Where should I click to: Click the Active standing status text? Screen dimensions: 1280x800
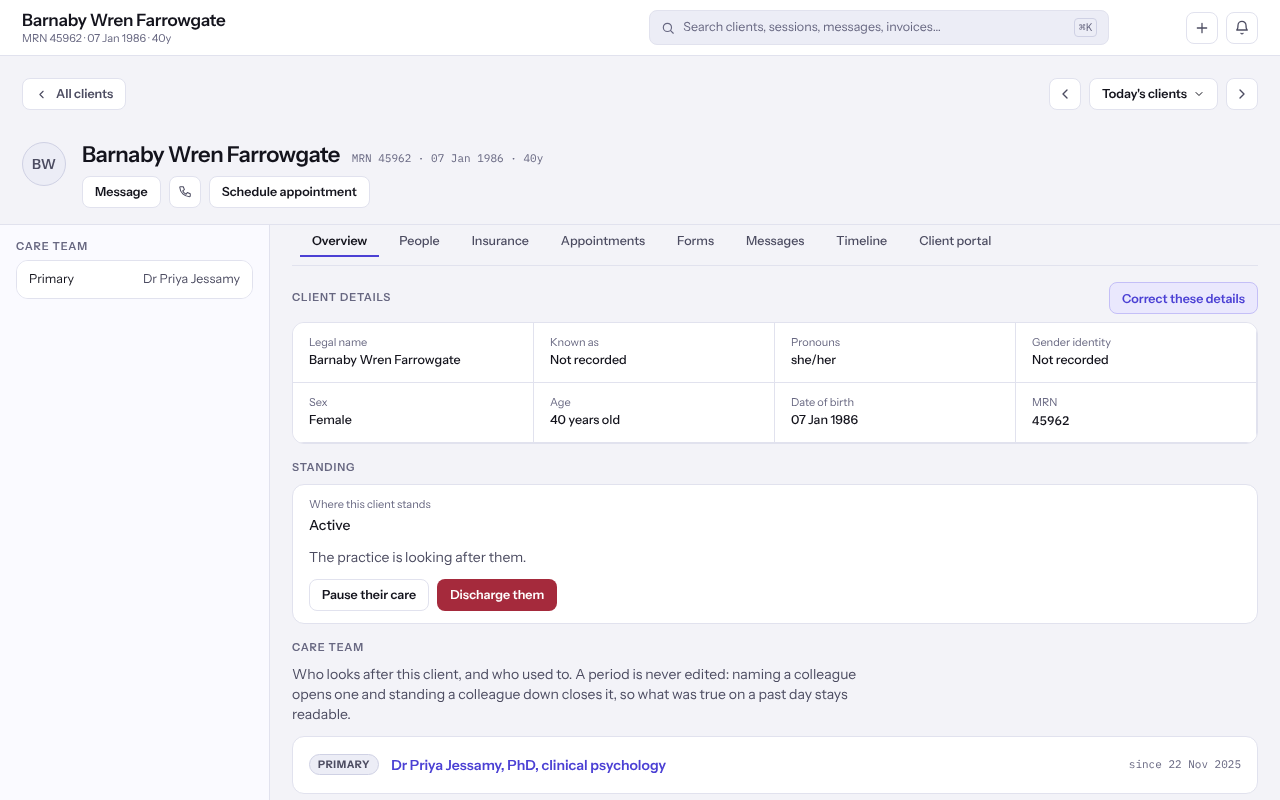point(330,525)
